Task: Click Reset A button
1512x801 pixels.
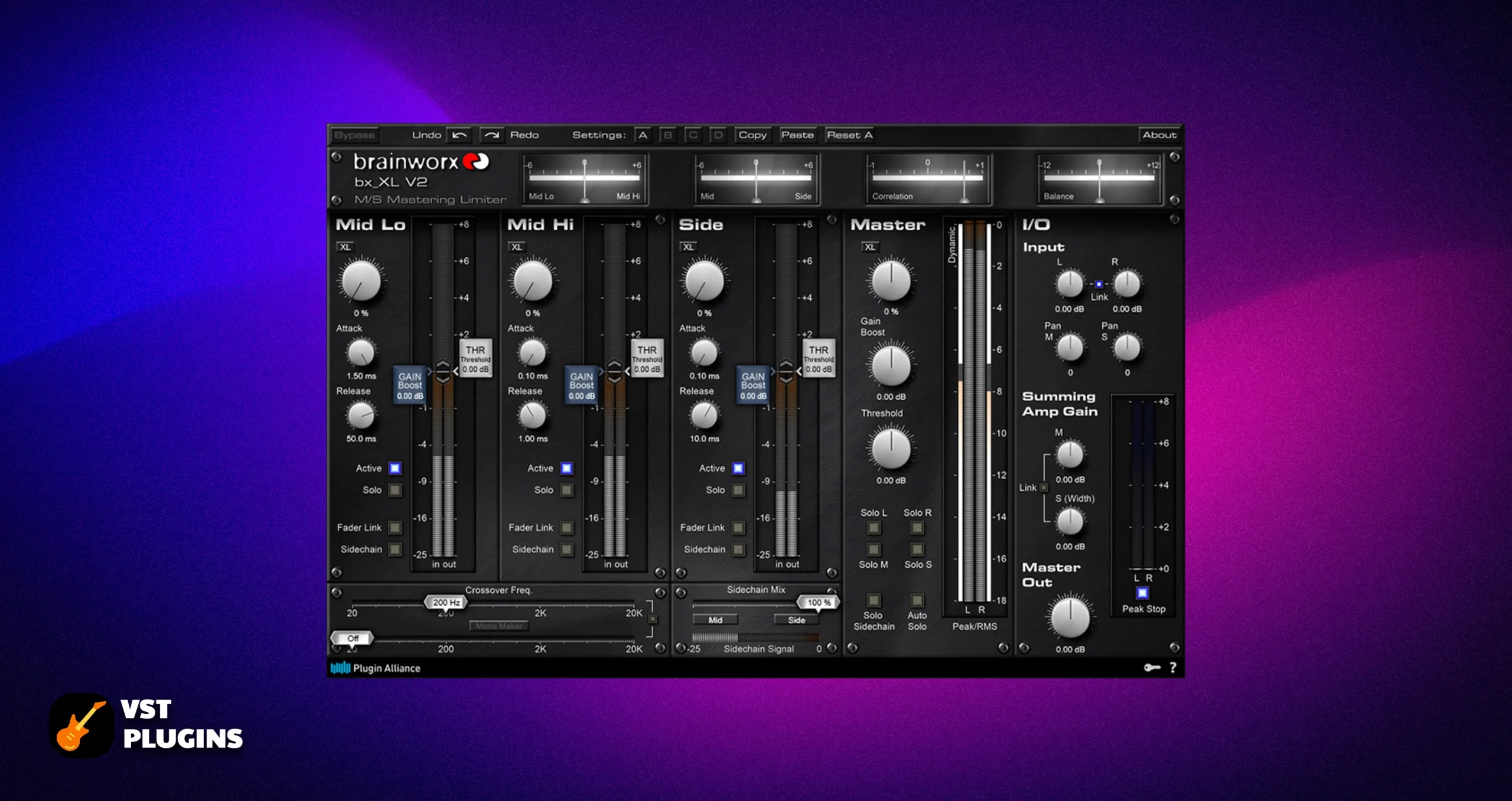Action: [849, 135]
